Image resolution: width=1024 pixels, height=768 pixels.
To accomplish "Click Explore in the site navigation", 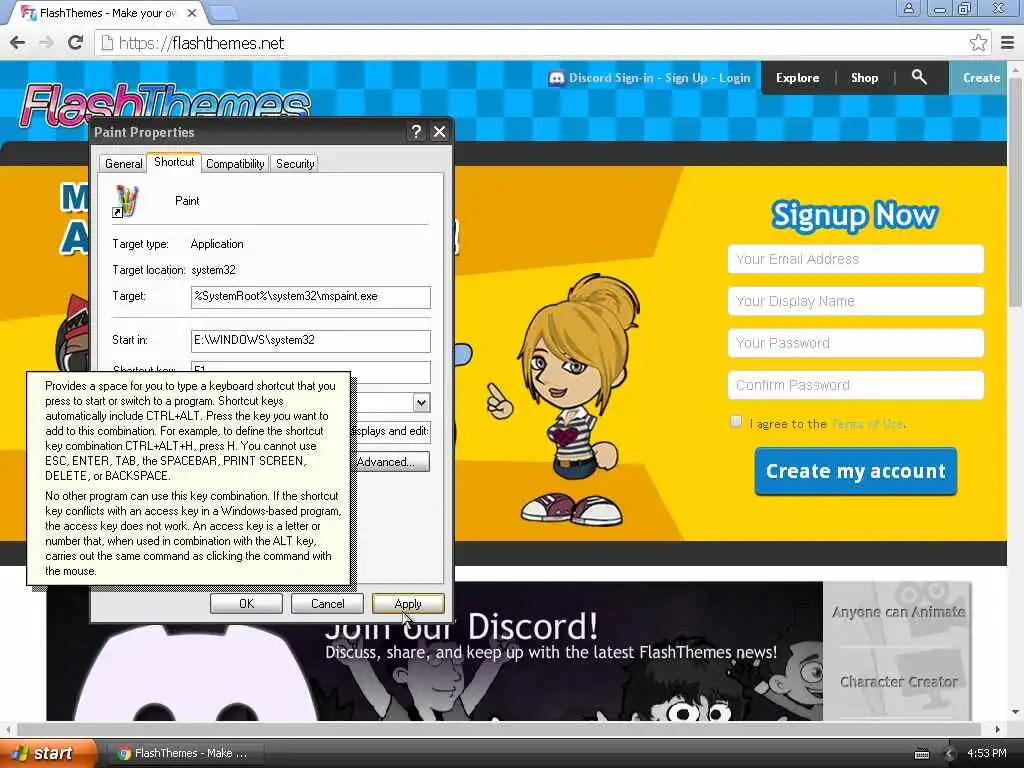I will [797, 78].
